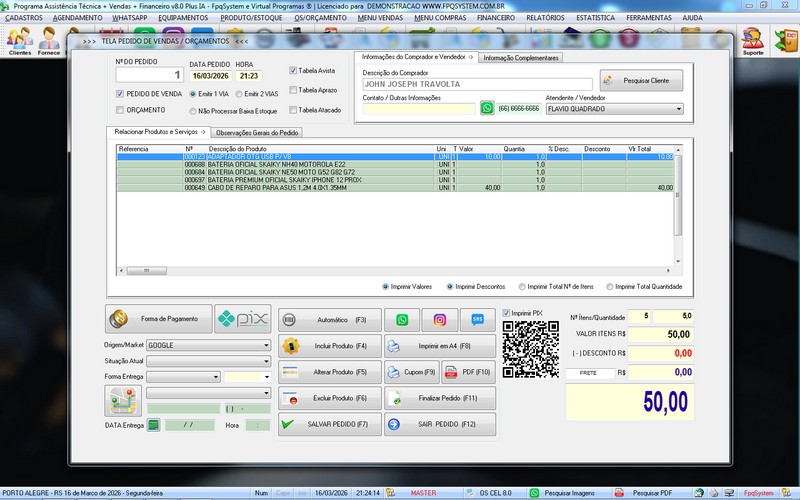Open WhatsApp icon next to contact phone
This screenshot has height=500, width=800.
click(x=487, y=108)
